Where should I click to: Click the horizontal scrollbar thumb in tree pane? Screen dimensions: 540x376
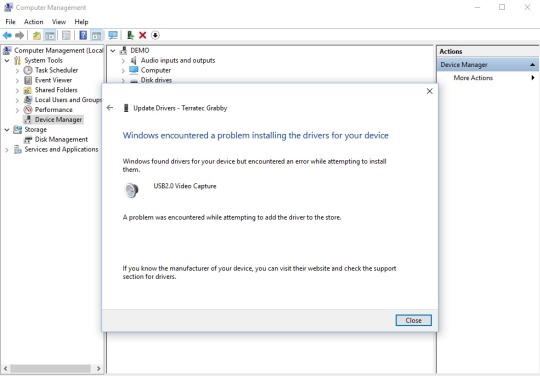pyautogui.click(x=50, y=368)
